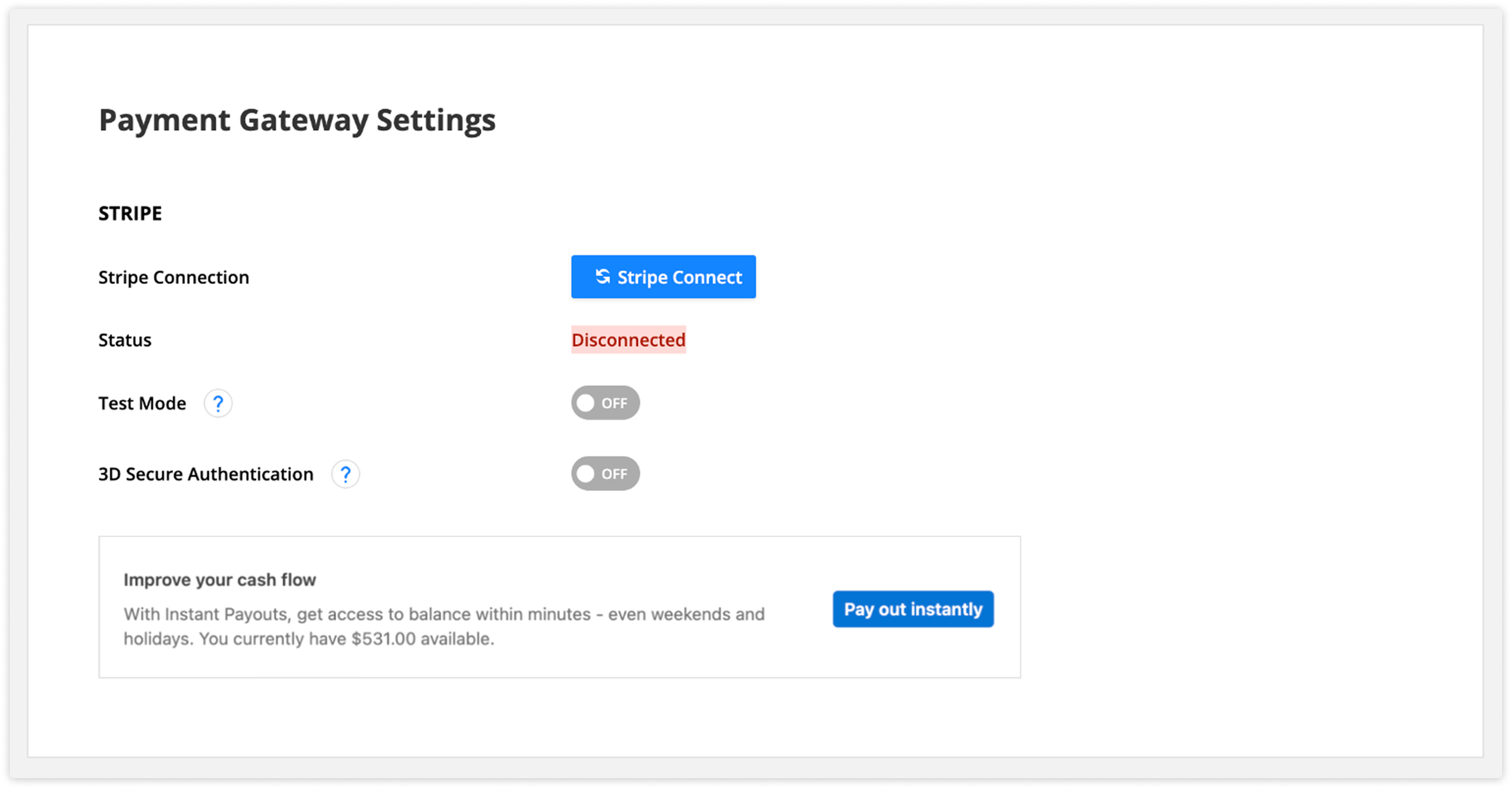Image resolution: width=1512 pixels, height=789 pixels.
Task: Select the STRIPE section heading
Action: 130,213
